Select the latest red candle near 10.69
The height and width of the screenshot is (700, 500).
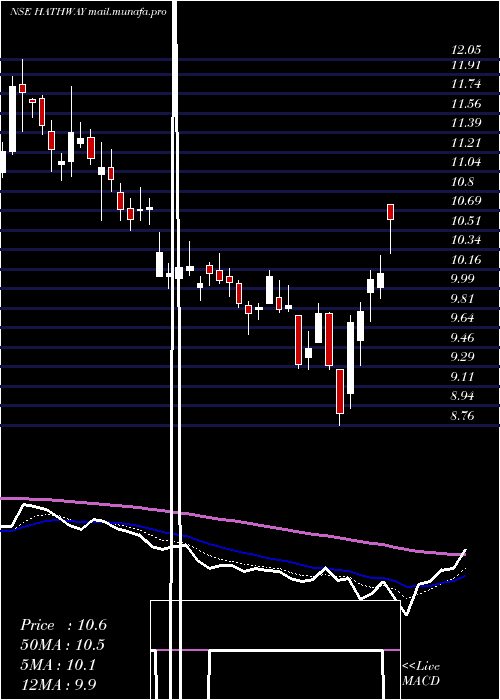coord(391,212)
